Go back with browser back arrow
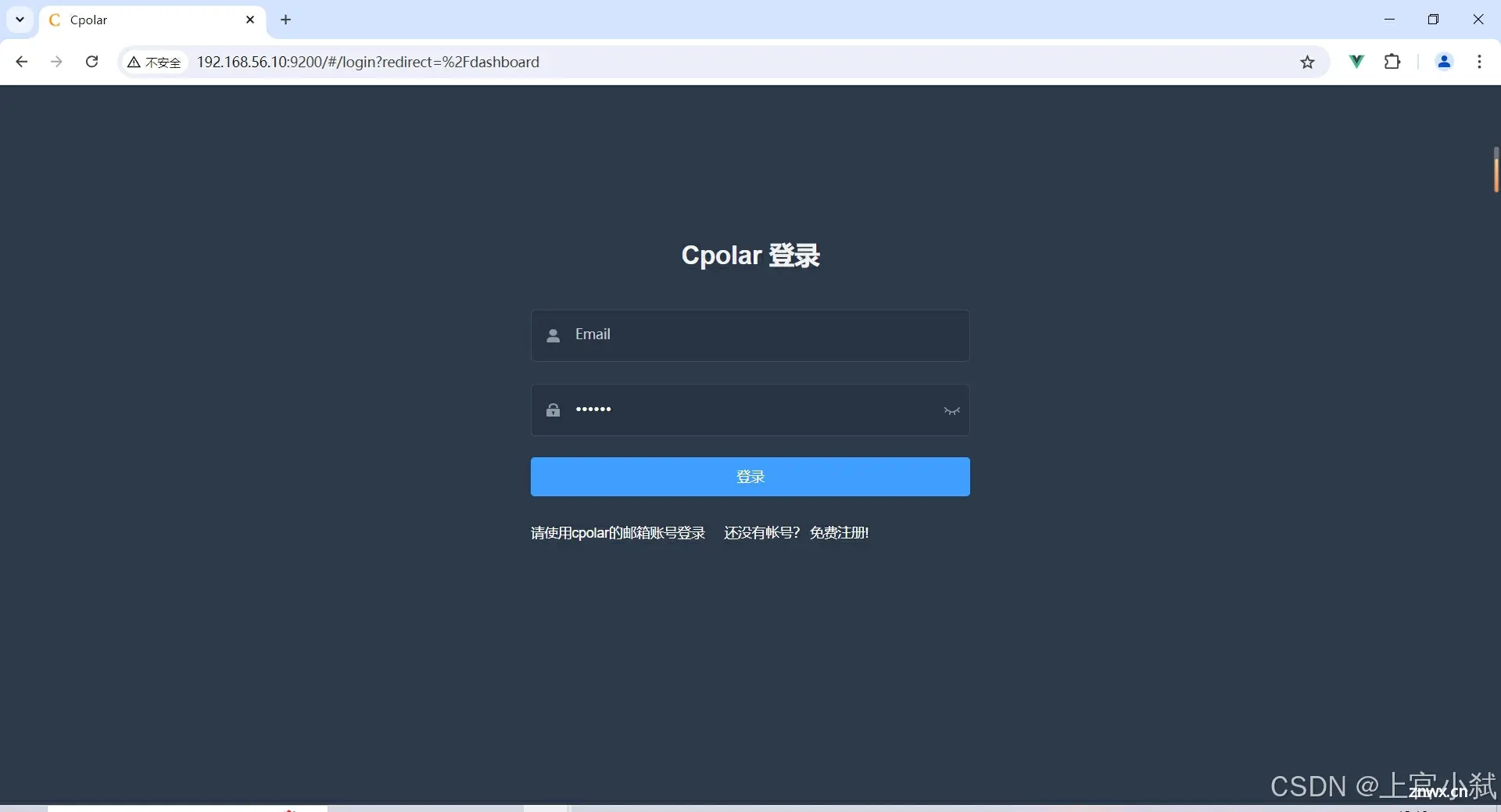1501x812 pixels. pos(22,62)
